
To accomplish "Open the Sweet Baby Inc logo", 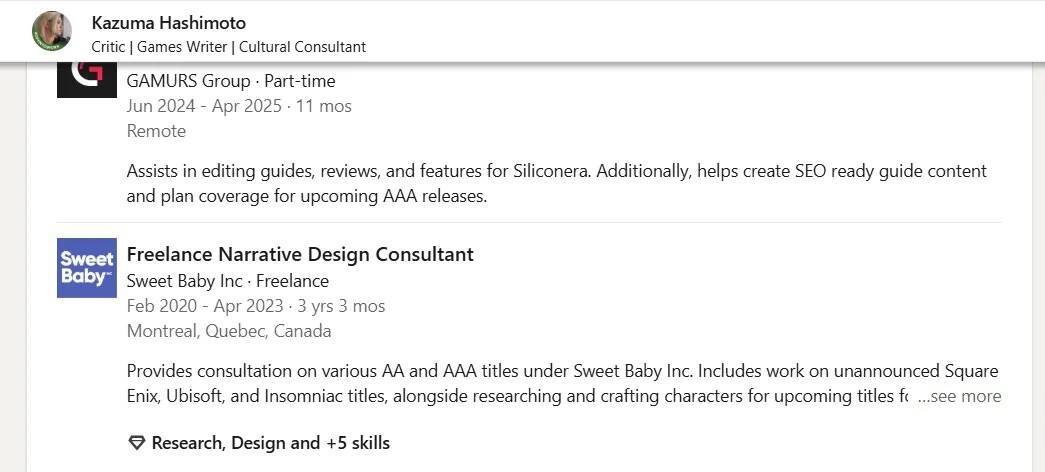I will (86, 268).
